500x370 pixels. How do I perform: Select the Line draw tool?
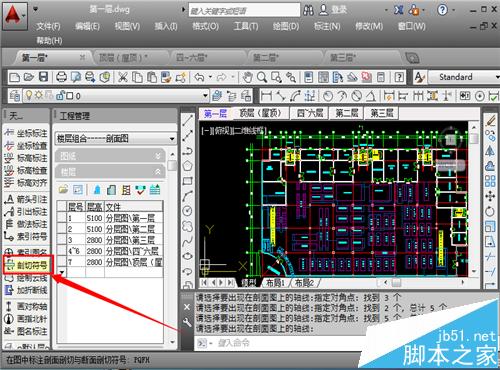pos(188,120)
